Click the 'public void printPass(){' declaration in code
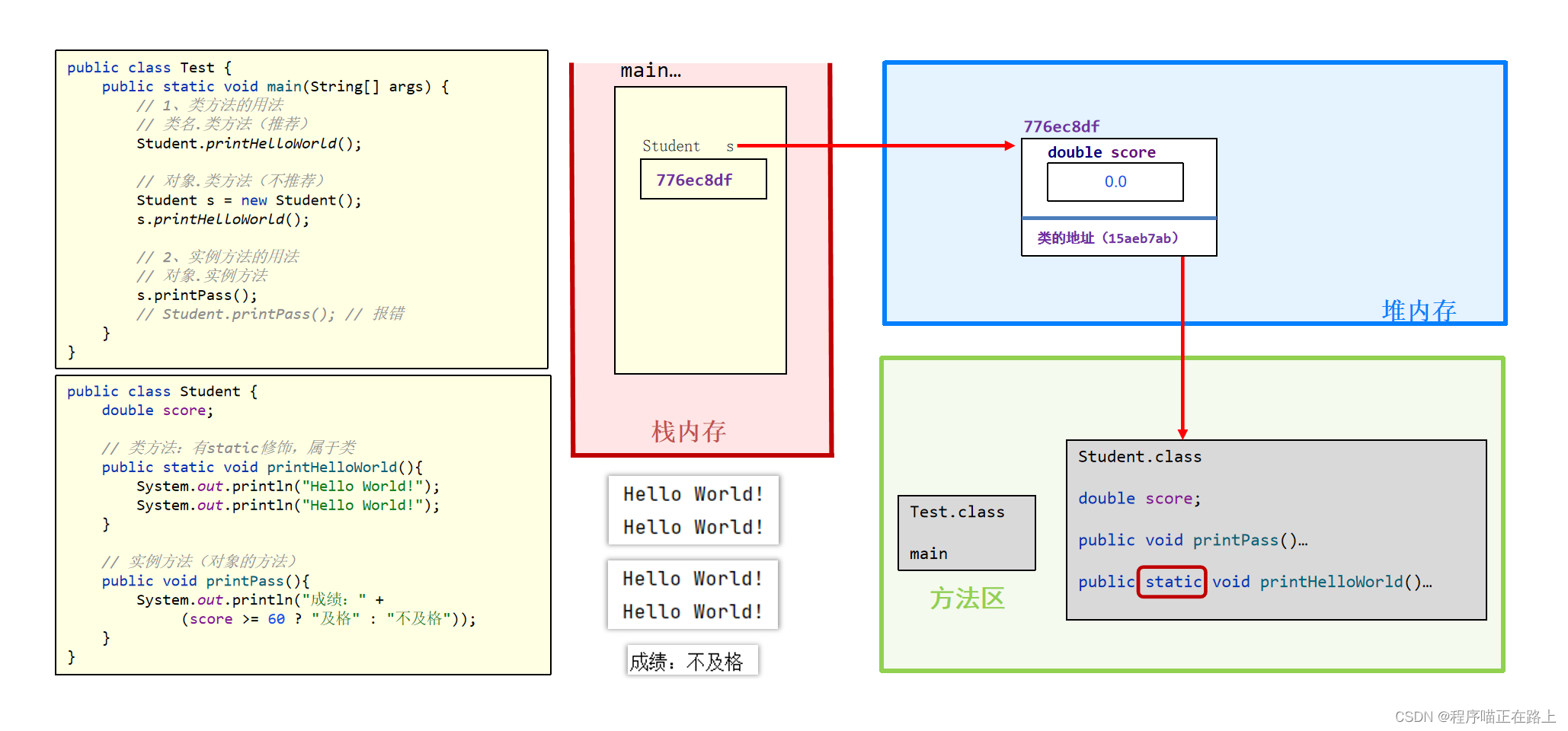The width and height of the screenshot is (1568, 731). tap(206, 581)
